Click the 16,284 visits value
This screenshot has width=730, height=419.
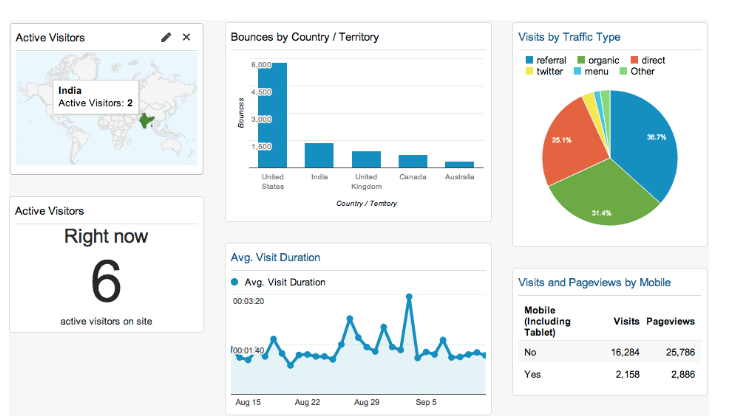(x=625, y=352)
